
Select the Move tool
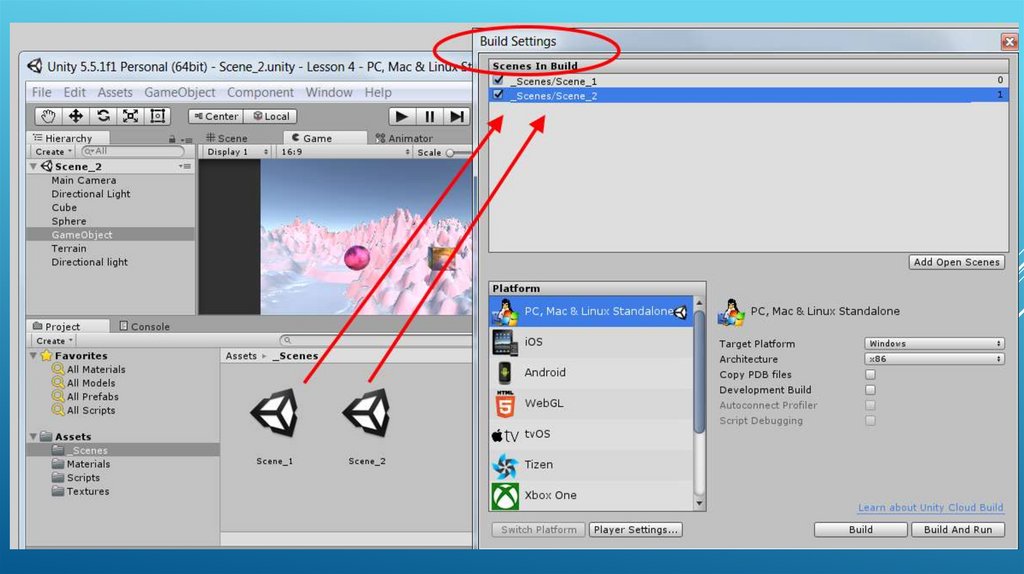76,116
